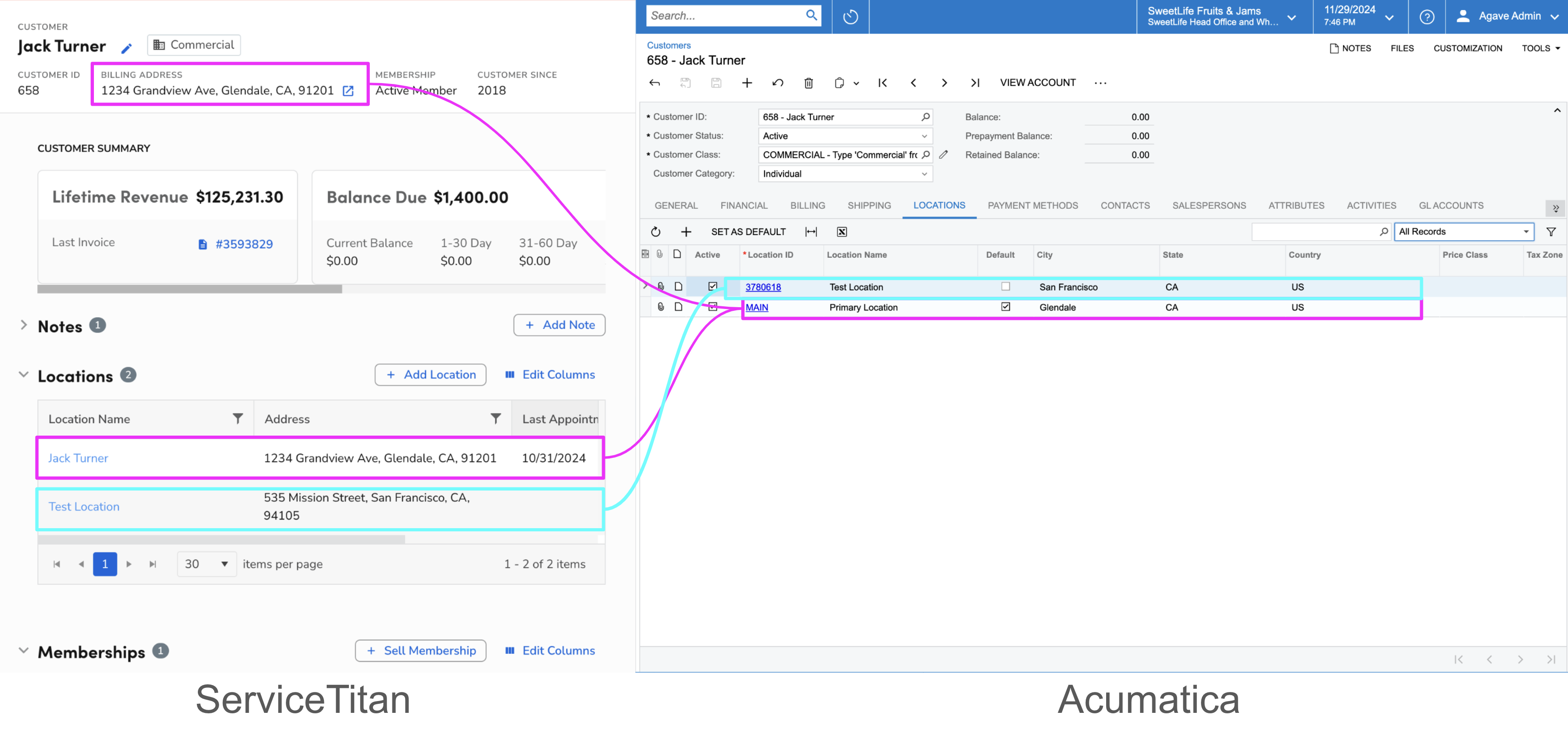Go to next record arrow
Image resolution: width=1568 pixels, height=736 pixels.
click(944, 83)
